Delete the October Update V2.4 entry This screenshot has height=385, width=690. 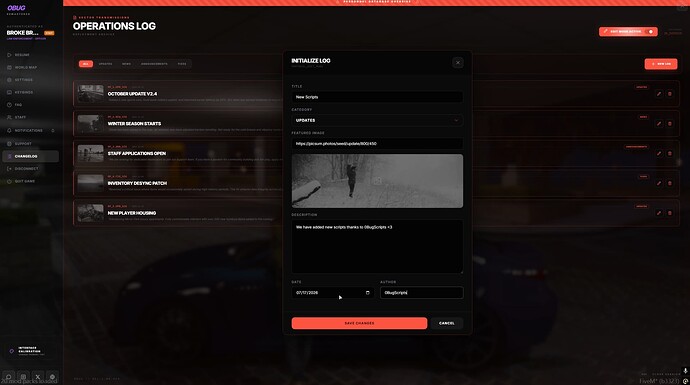point(670,94)
